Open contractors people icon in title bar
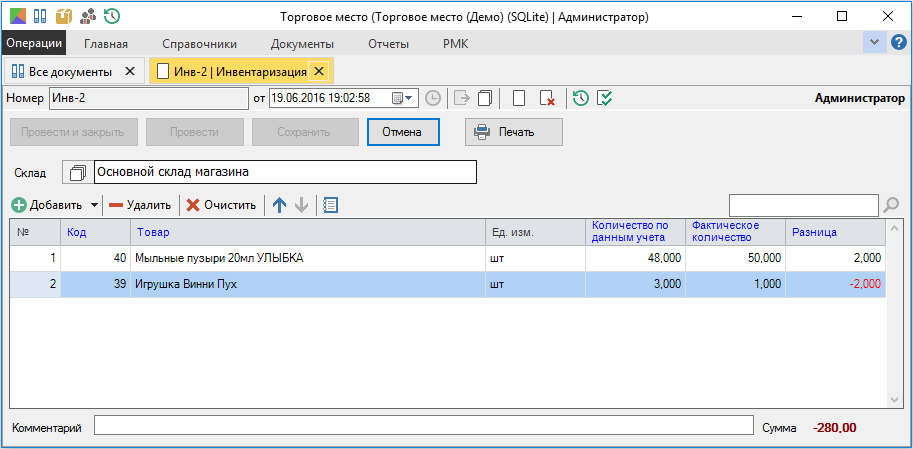This screenshot has height=449, width=913. point(88,16)
